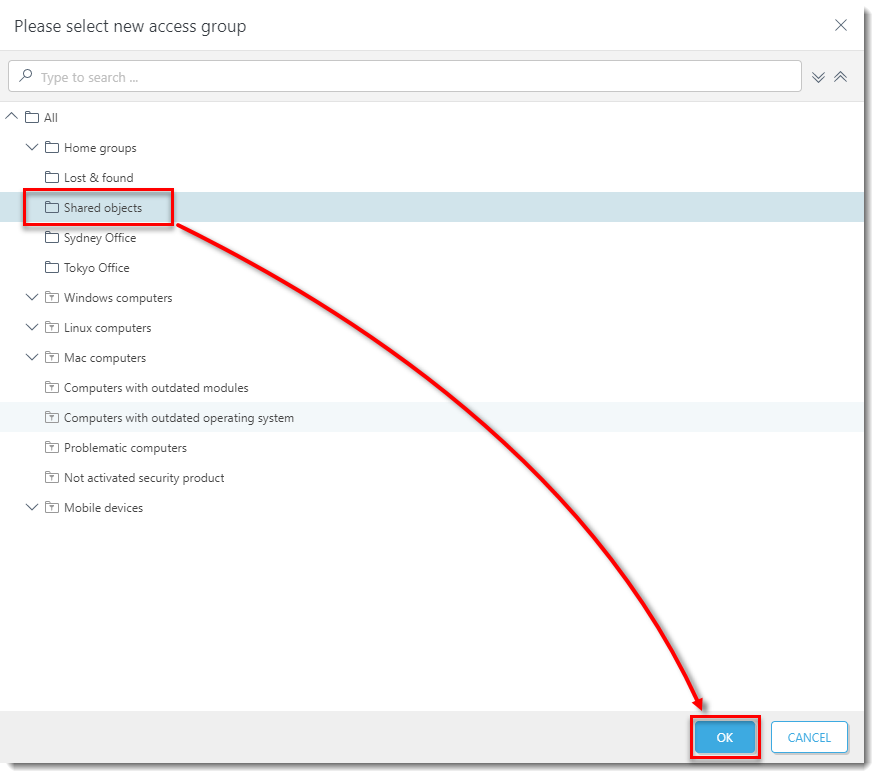Viewport: 879px width, 778px height.
Task: Click the search magnifier icon
Action: pyautogui.click(x=26, y=77)
